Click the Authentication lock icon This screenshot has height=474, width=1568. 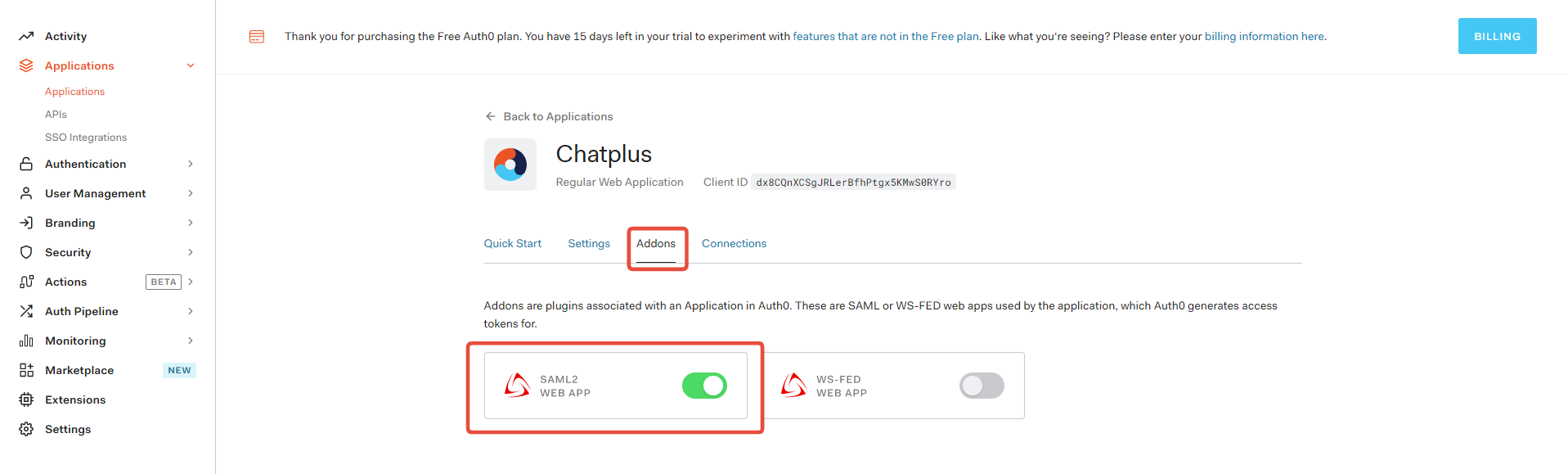pos(26,164)
